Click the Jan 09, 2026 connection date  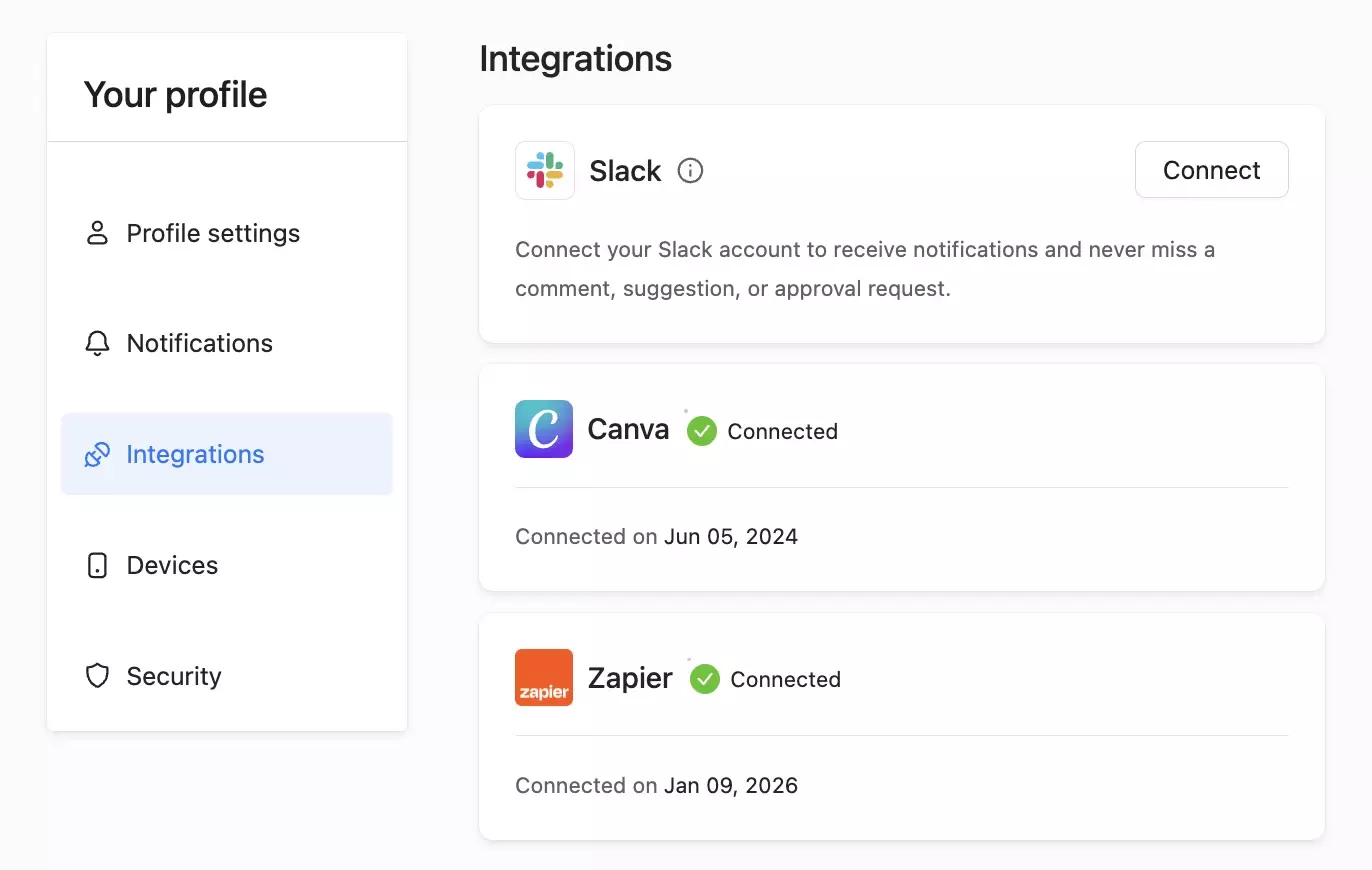click(x=731, y=785)
